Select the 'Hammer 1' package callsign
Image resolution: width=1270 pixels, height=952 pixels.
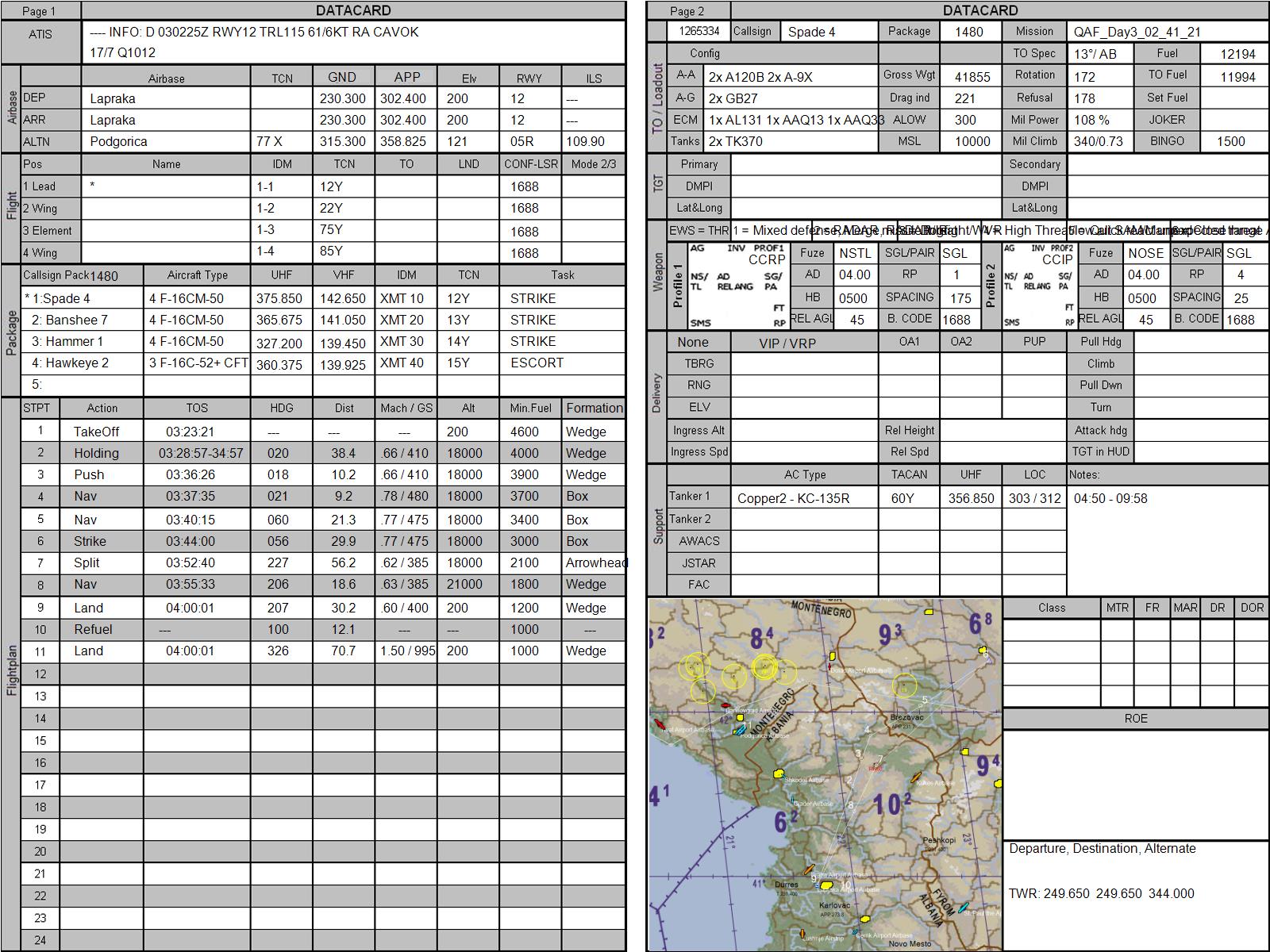click(x=67, y=341)
